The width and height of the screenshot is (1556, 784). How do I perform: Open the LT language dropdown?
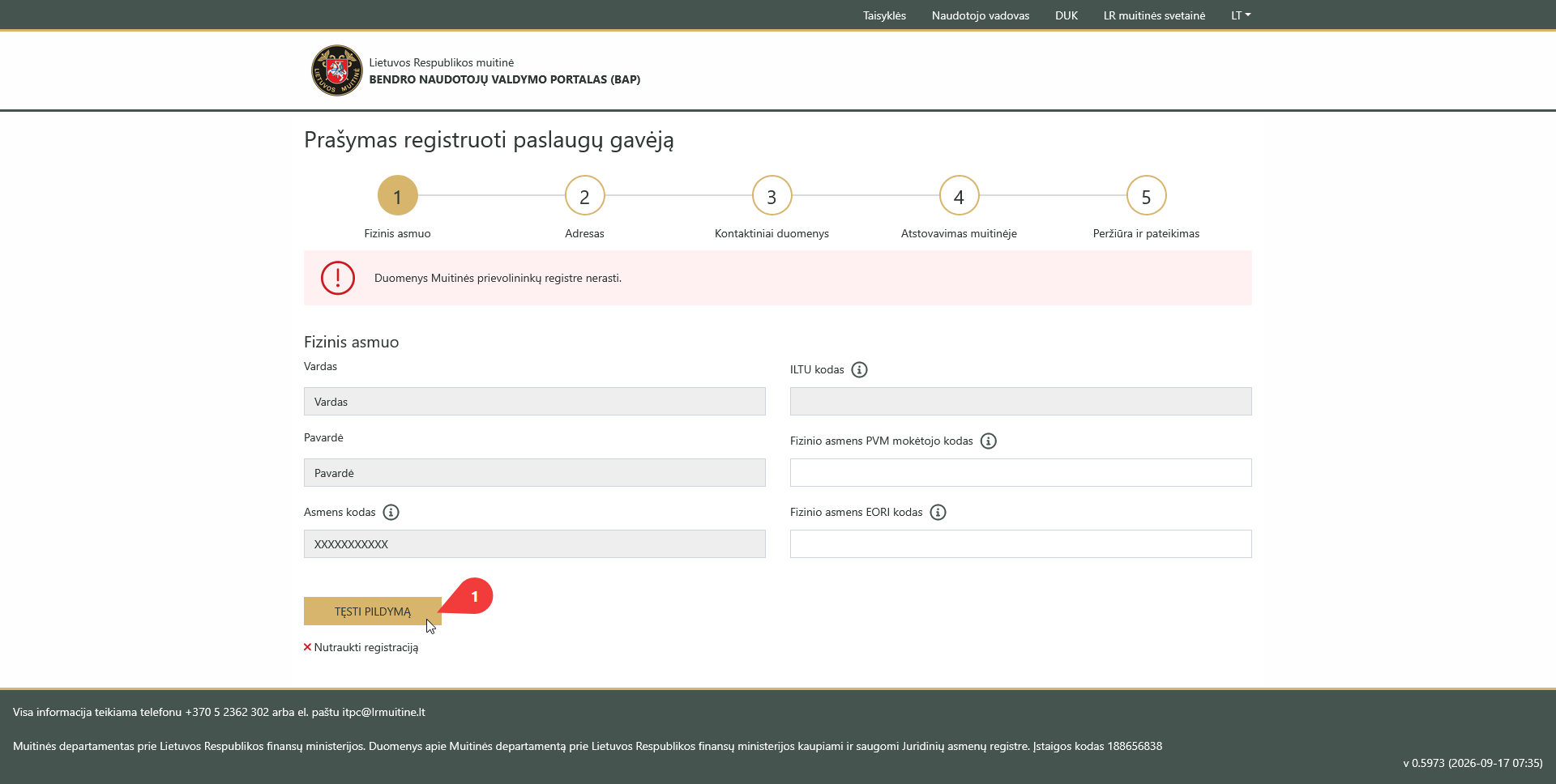point(1241,15)
